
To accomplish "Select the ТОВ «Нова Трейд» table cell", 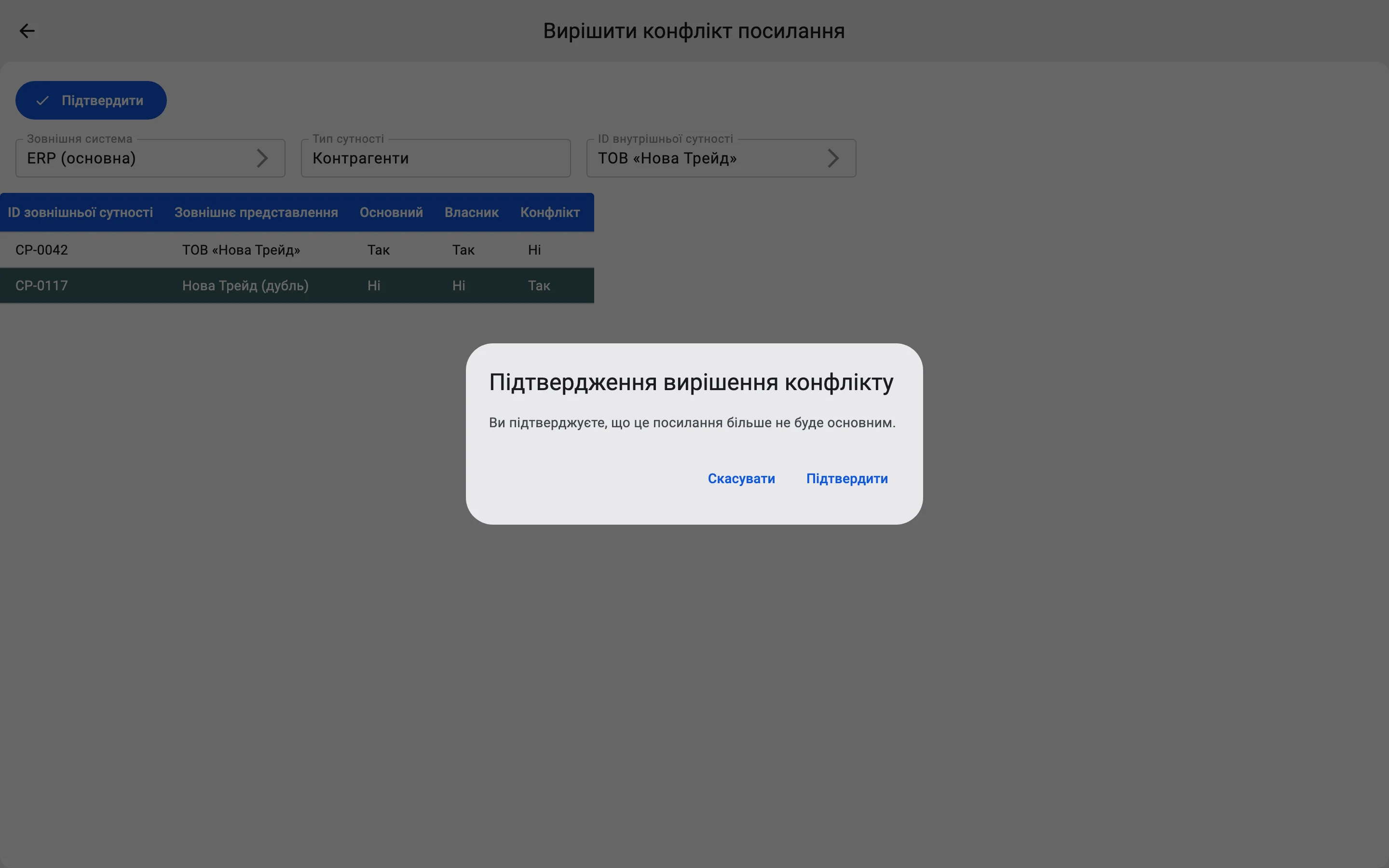I will (x=241, y=250).
